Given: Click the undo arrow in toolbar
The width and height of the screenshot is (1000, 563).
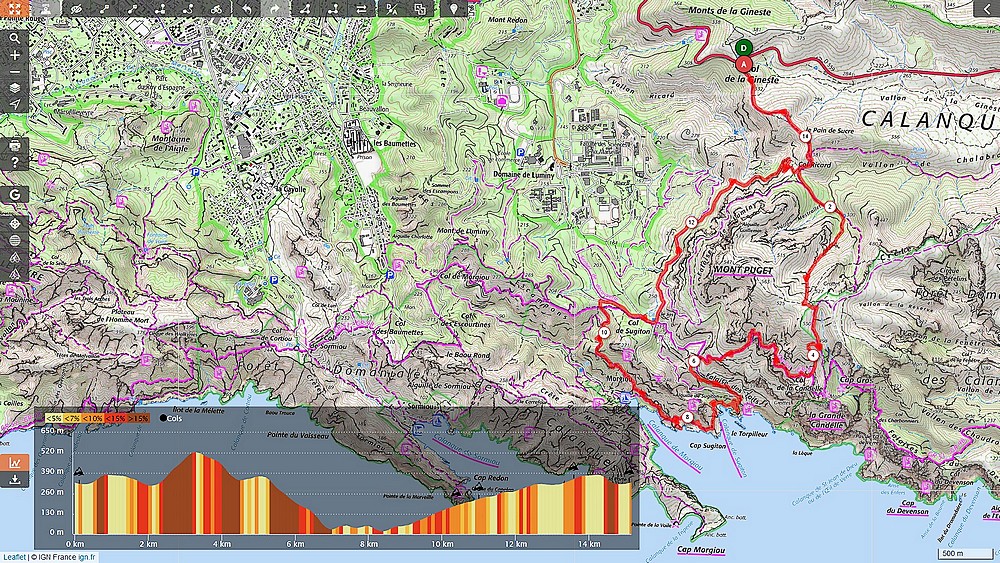Looking at the screenshot, I should 247,8.
